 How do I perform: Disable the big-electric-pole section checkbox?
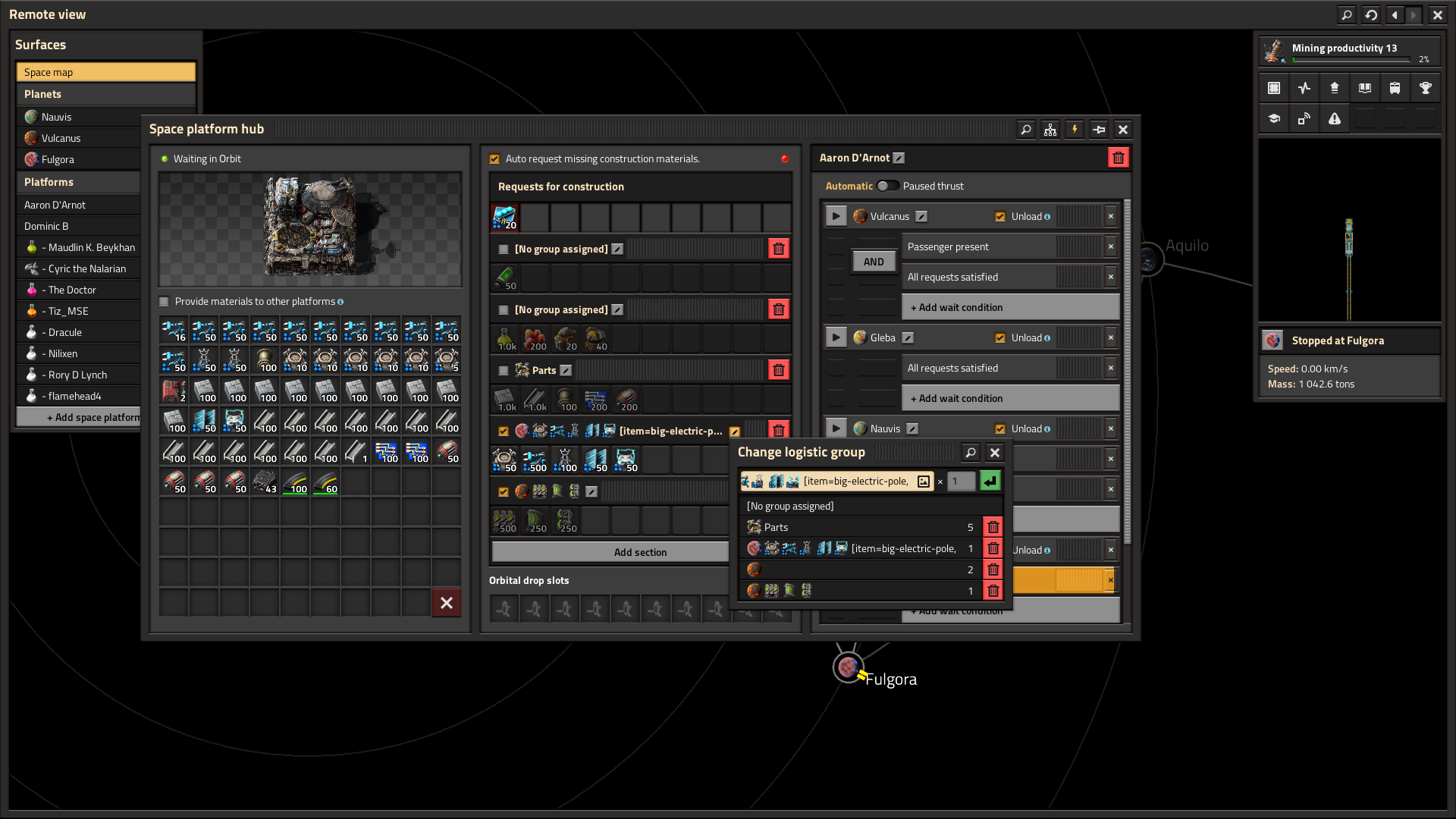click(504, 431)
